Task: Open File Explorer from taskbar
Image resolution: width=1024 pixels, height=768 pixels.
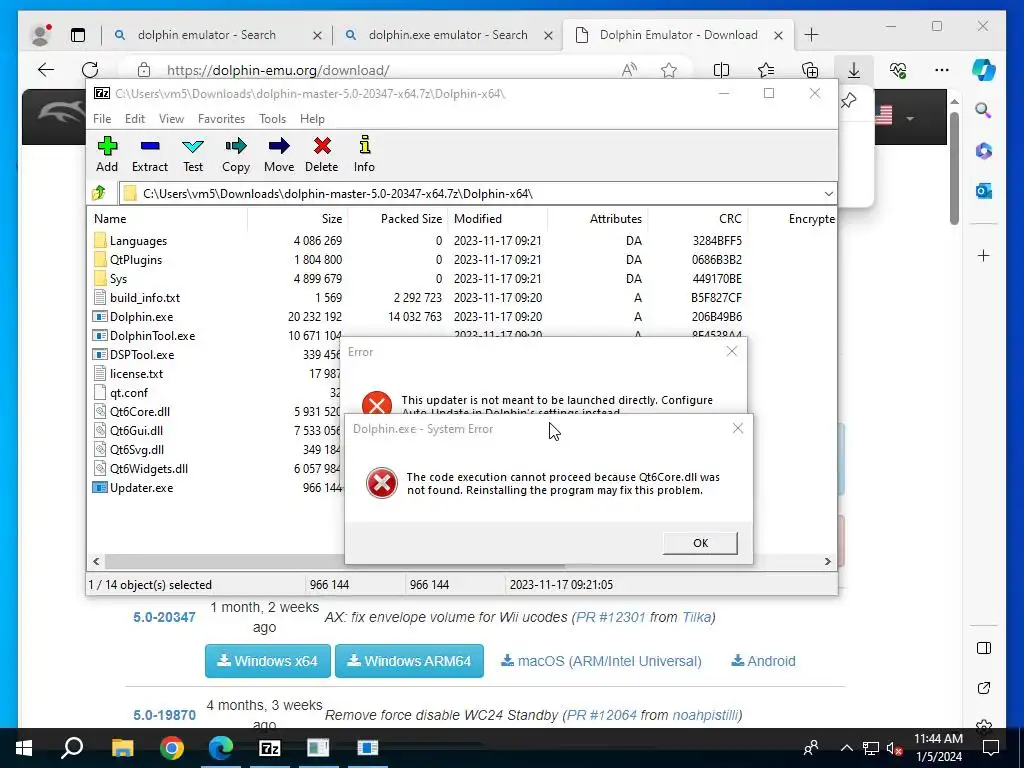Action: pos(122,748)
